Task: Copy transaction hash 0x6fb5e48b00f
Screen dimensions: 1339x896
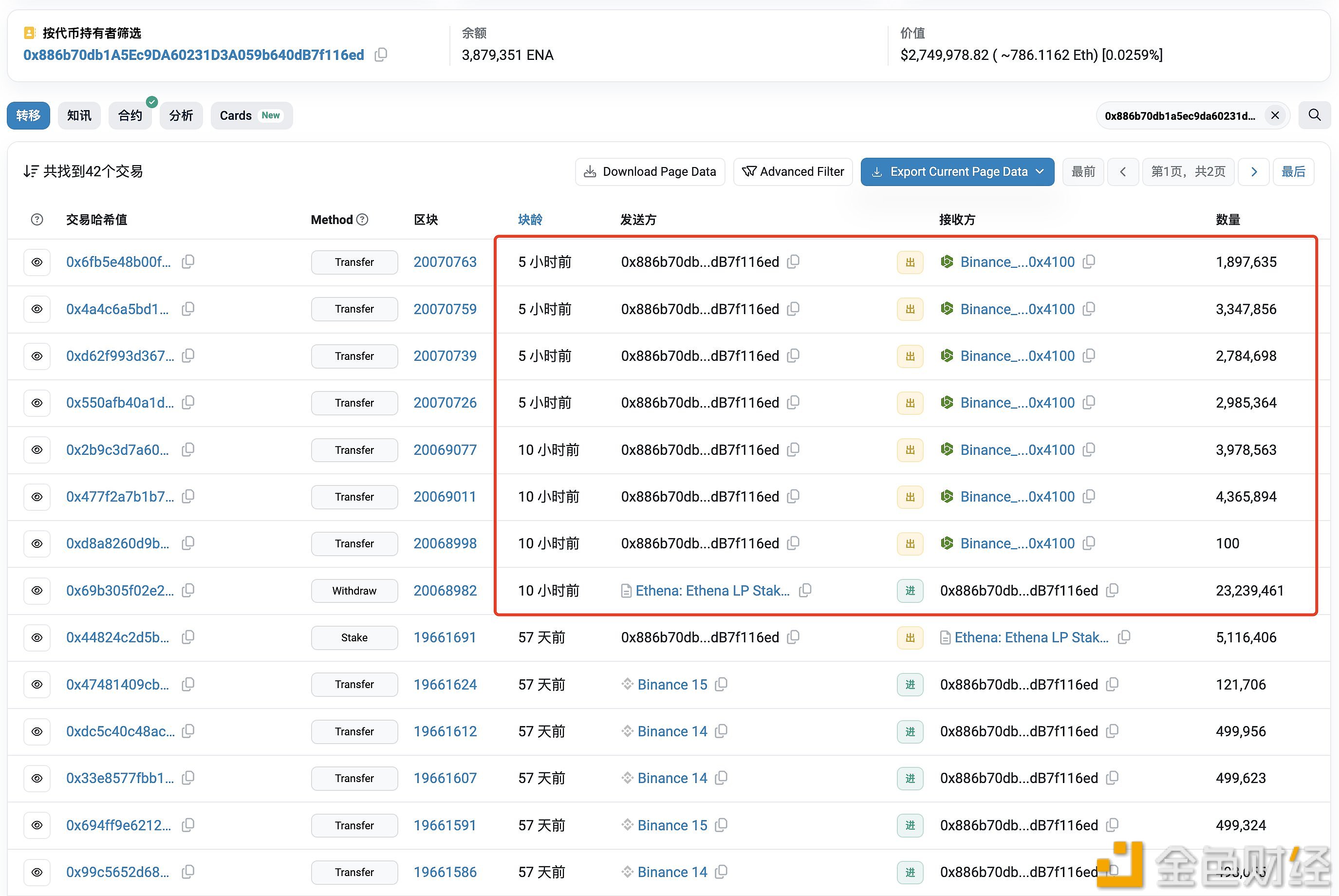Action: tap(188, 261)
